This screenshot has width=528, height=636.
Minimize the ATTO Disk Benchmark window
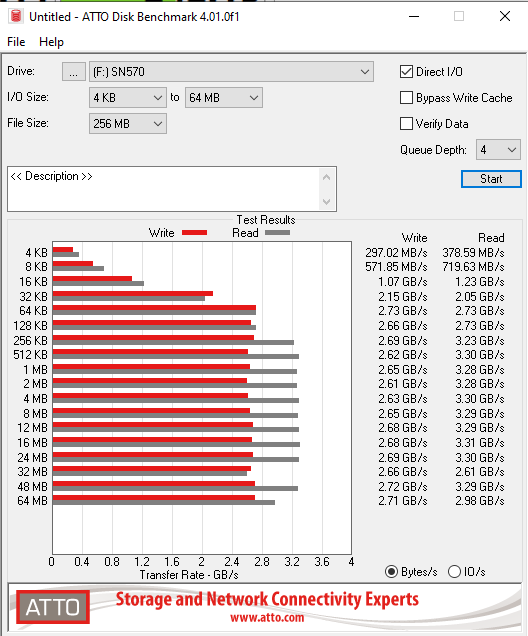414,16
